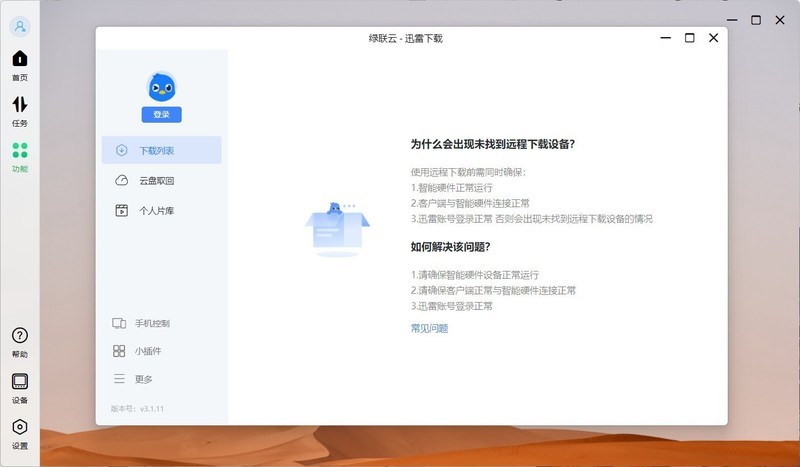Select 下载列表 download list menu item
The height and width of the screenshot is (467, 800).
162,150
